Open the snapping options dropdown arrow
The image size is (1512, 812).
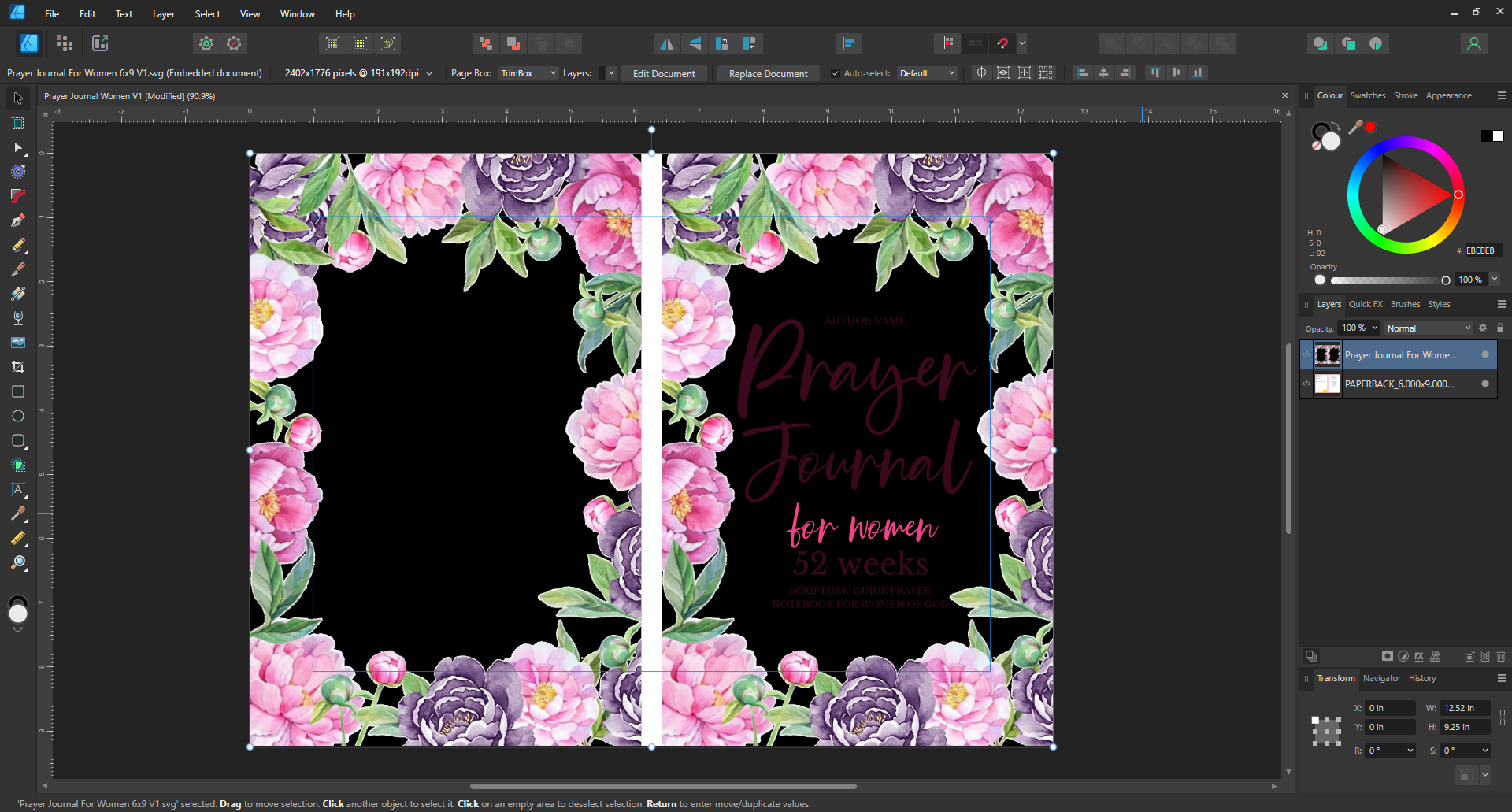(x=1022, y=43)
